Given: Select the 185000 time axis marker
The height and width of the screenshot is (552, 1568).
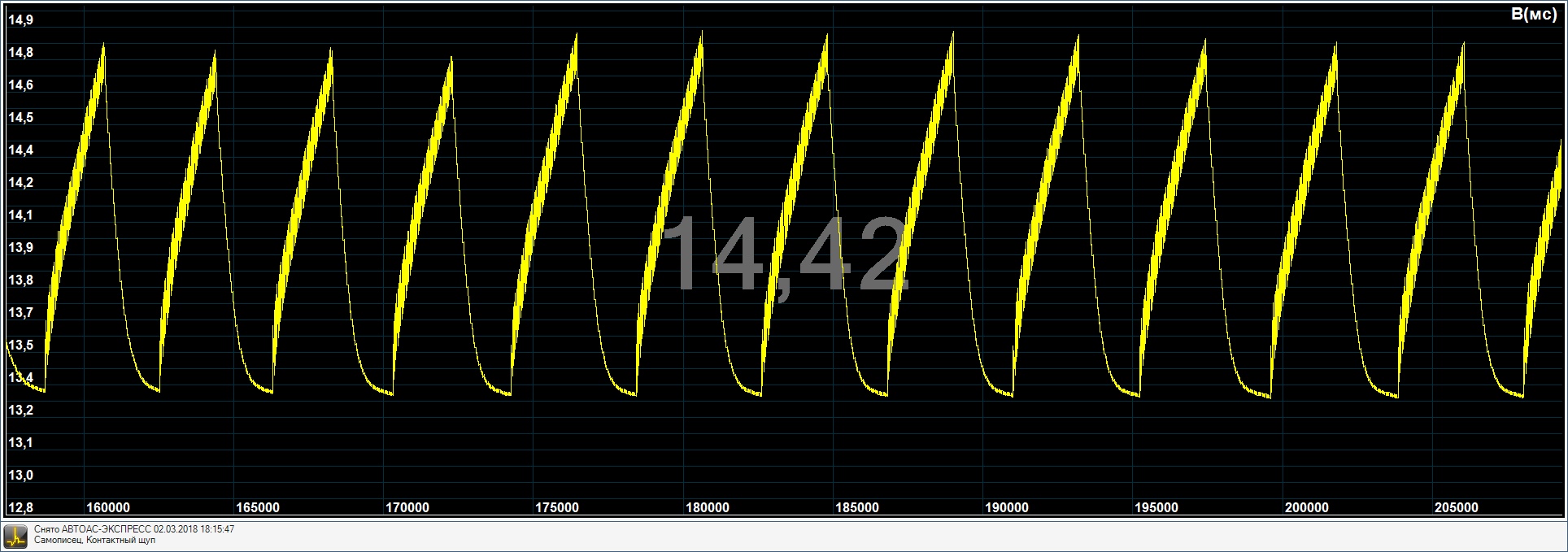Looking at the screenshot, I should [856, 508].
